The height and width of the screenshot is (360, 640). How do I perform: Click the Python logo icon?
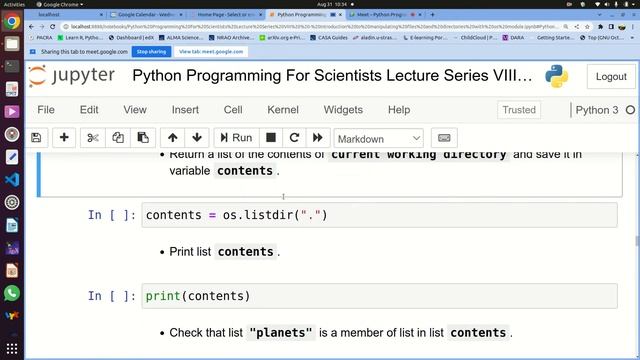pyautogui.click(x=556, y=76)
